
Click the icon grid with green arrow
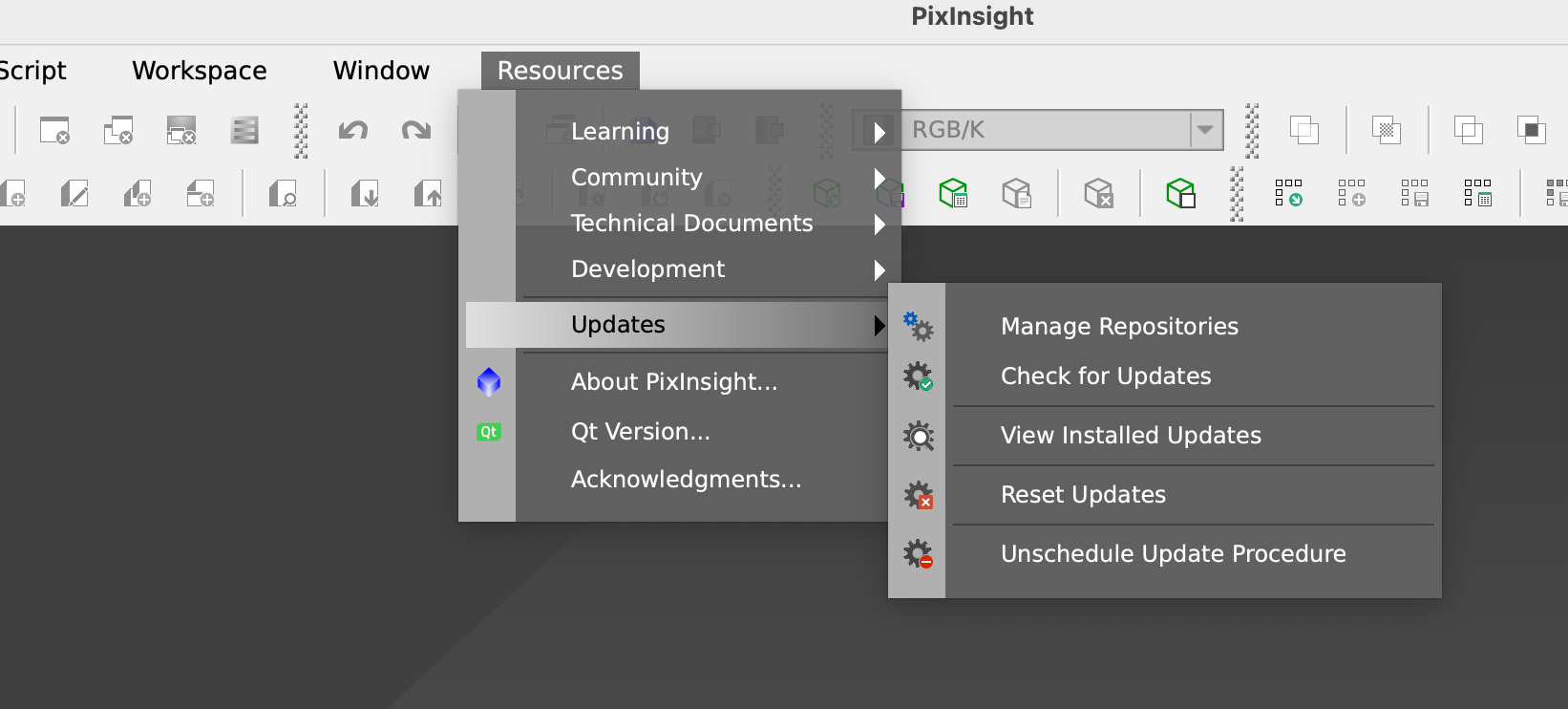1288,193
